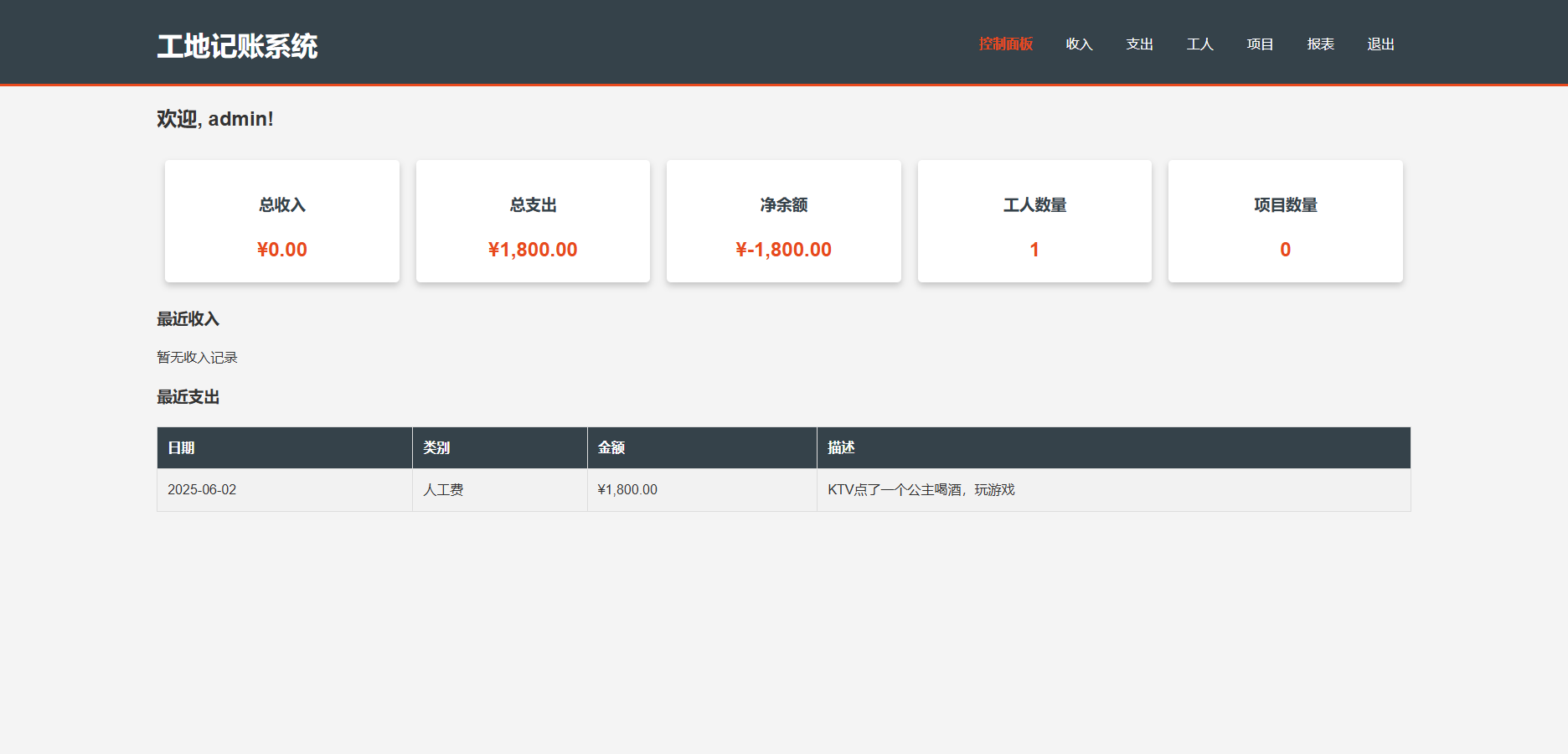This screenshot has width=1568, height=754.
Task: Click the 总支出 card showing ¥1,800.00
Action: pyautogui.click(x=533, y=220)
